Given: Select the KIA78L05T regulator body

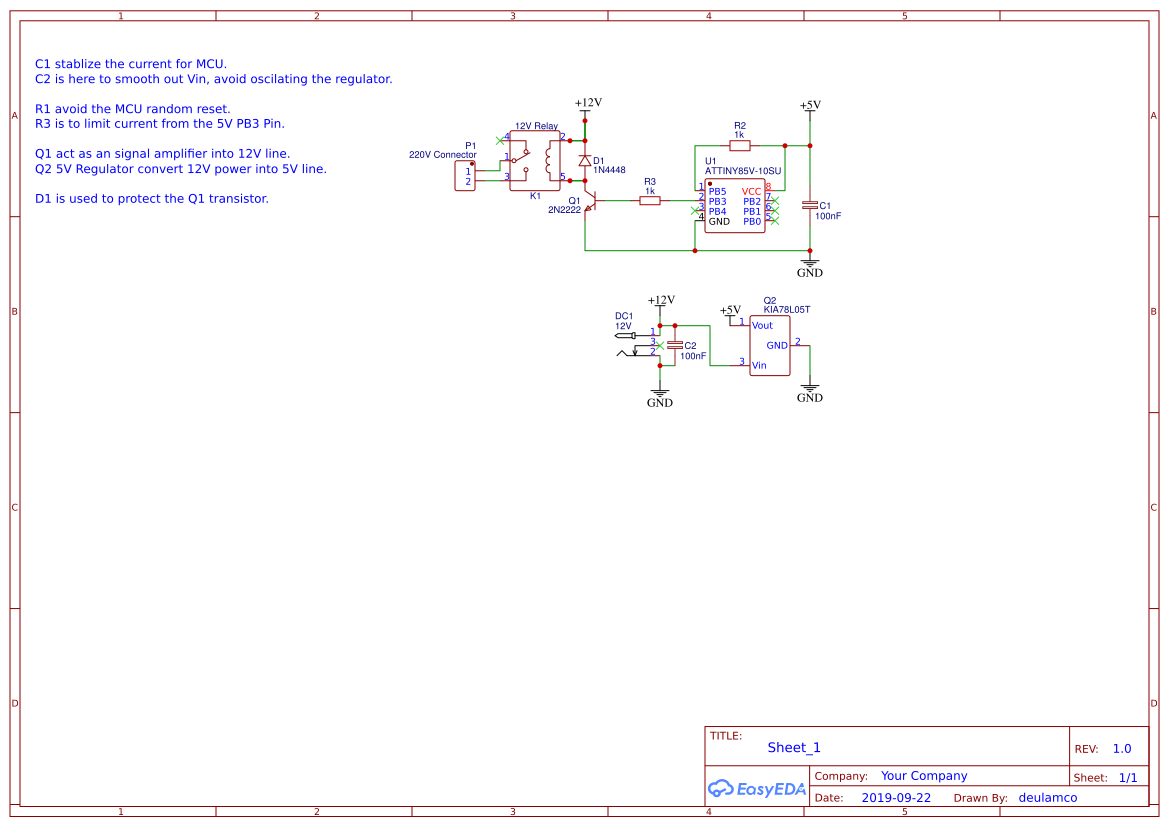Looking at the screenshot, I should pos(769,346).
